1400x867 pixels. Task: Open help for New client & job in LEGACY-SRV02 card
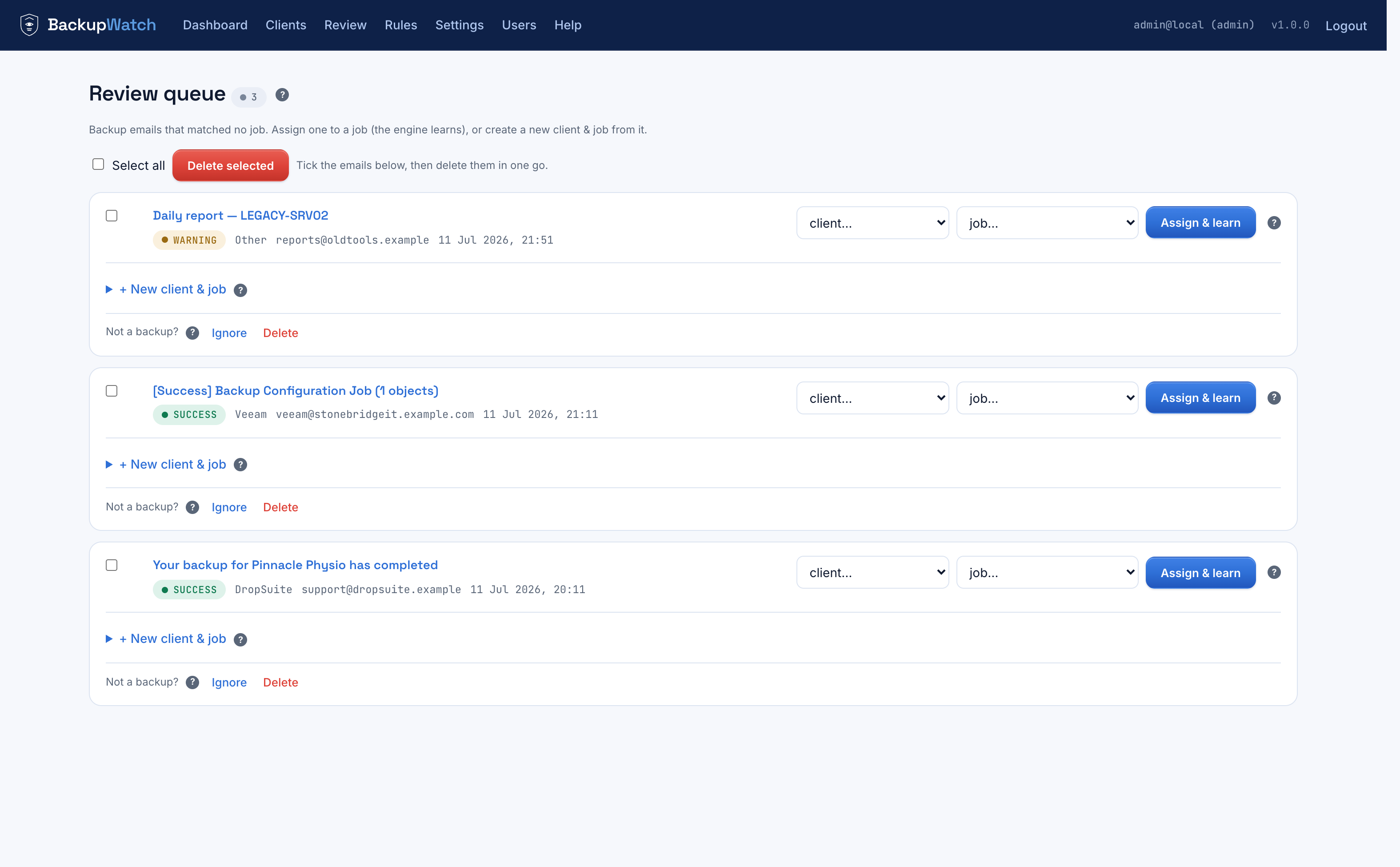241,290
